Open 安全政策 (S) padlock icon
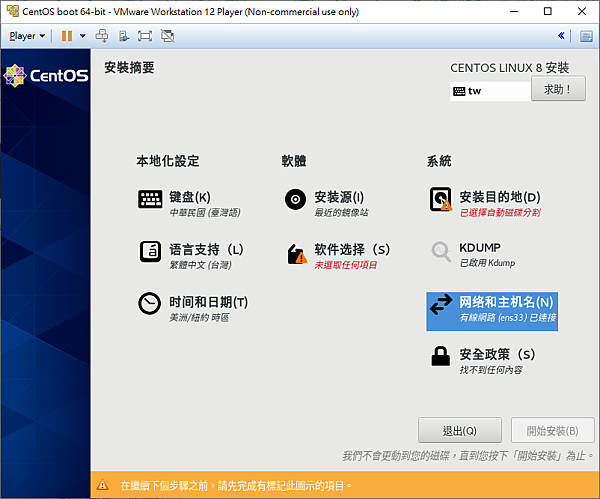Screen dimensions: 600x499 440,356
